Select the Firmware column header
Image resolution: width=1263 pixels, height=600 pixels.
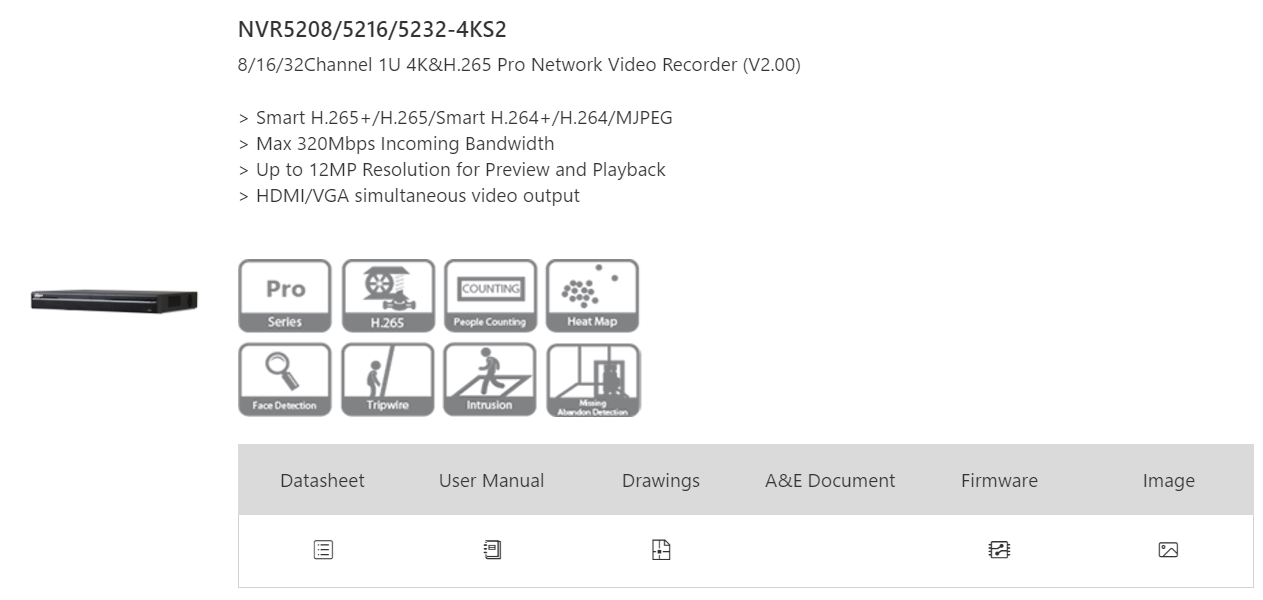tap(999, 481)
